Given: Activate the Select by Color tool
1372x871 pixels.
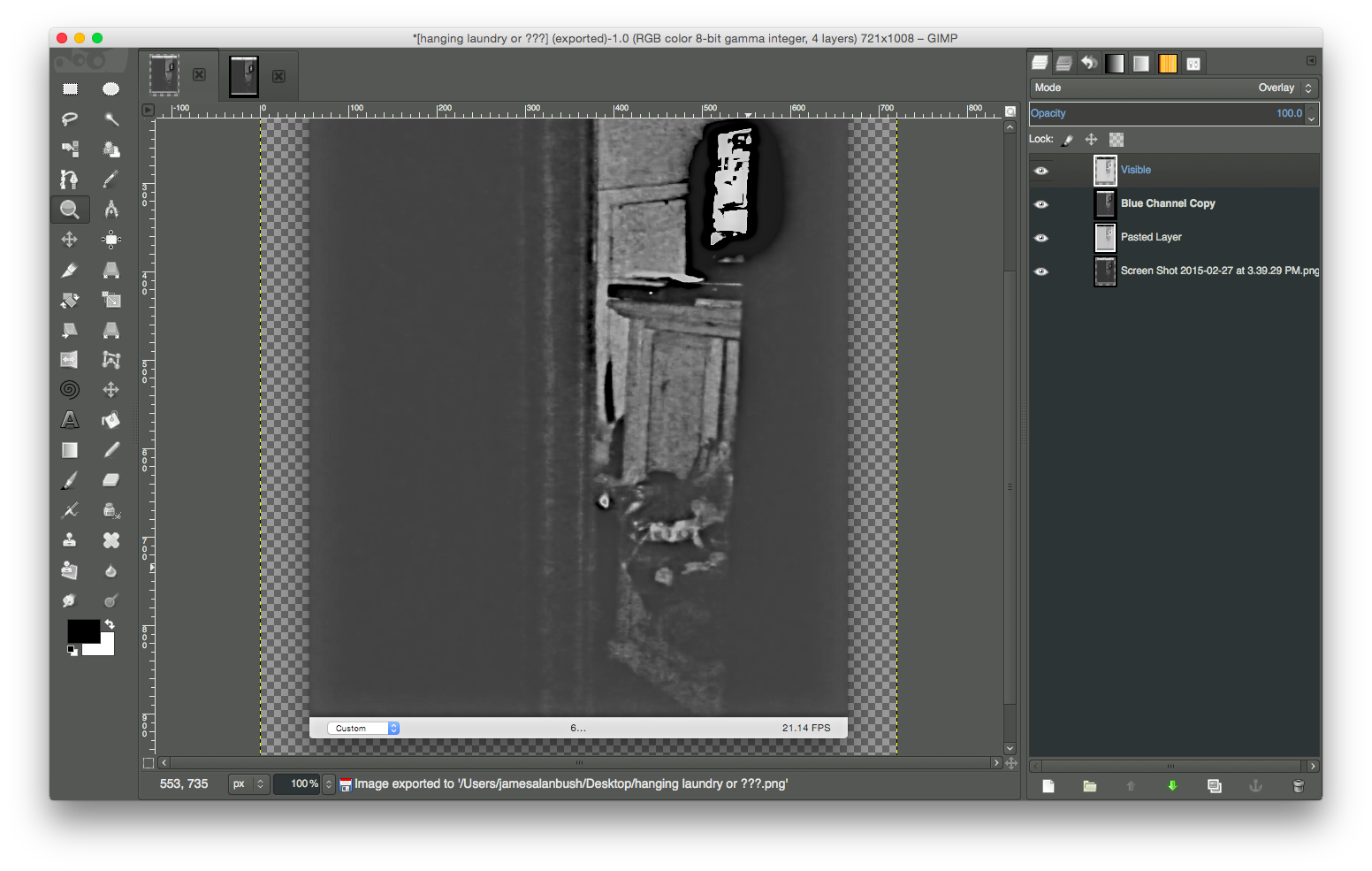Looking at the screenshot, I should 70,149.
